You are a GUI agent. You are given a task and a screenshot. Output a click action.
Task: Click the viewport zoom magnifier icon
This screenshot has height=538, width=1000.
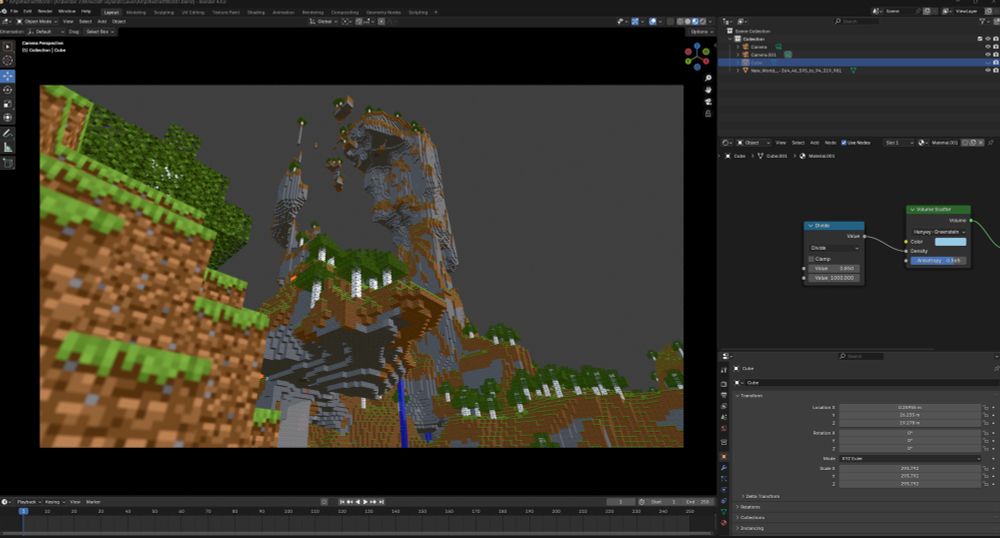(x=708, y=78)
